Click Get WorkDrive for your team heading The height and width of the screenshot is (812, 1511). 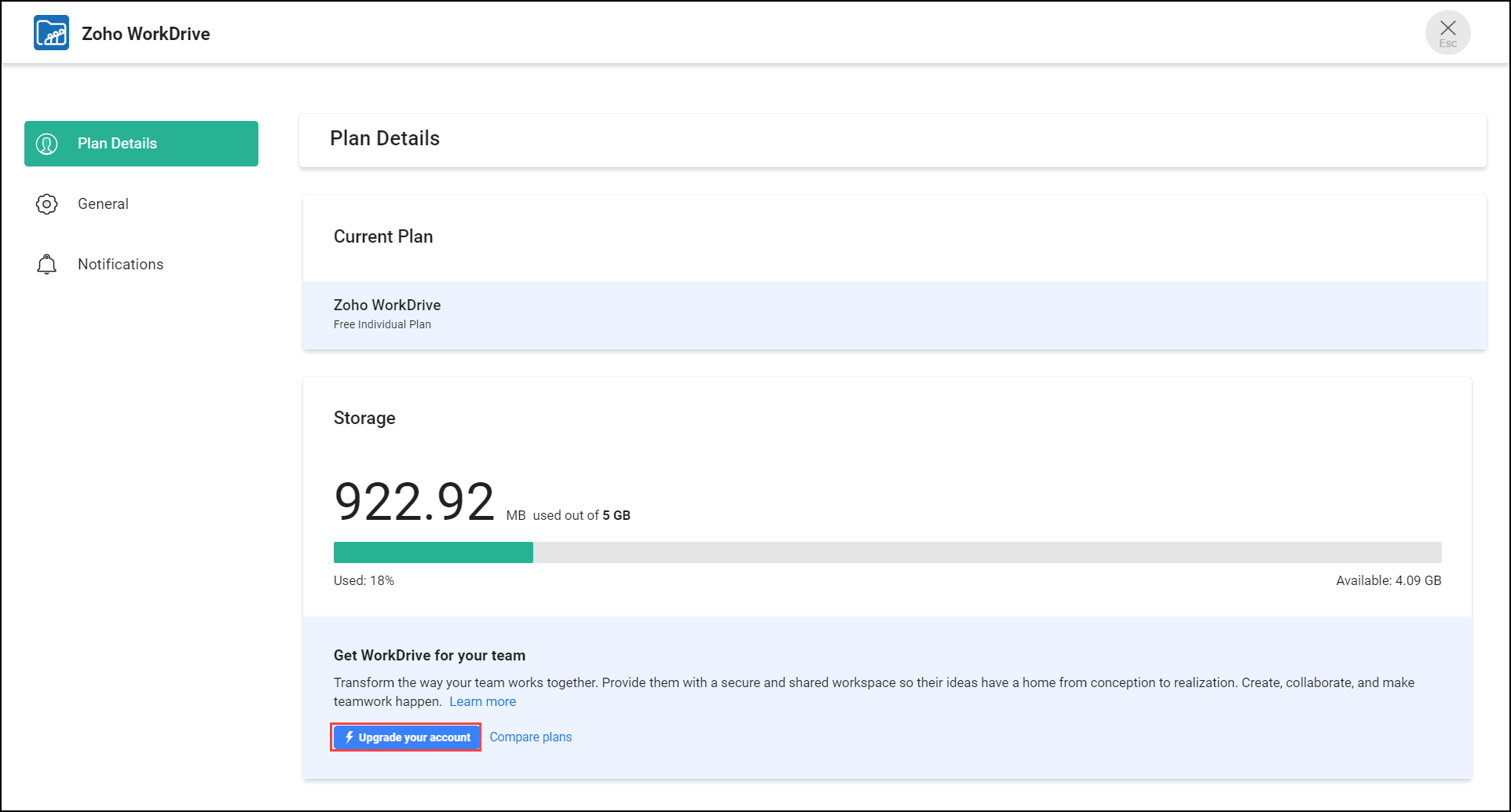(430, 656)
